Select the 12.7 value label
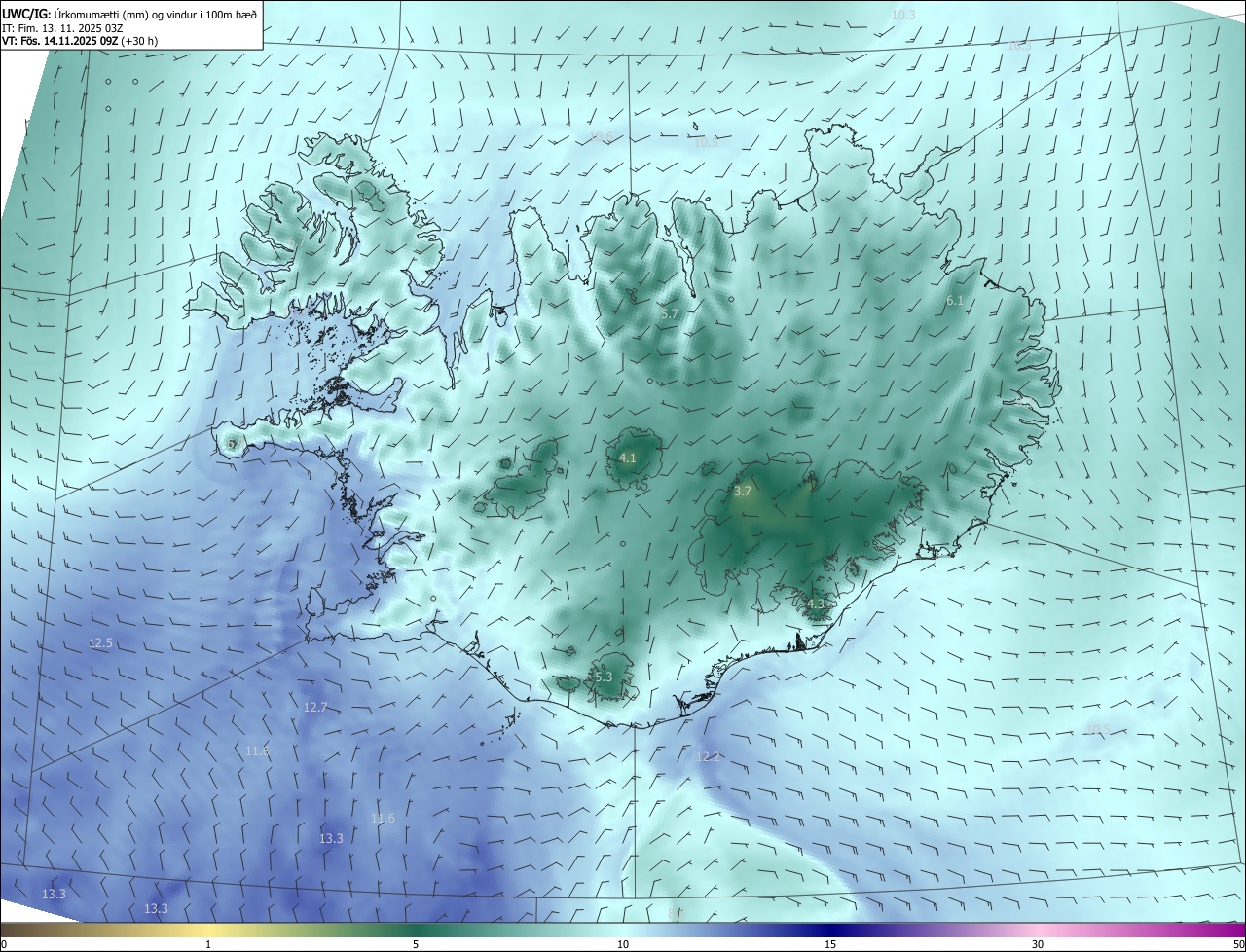This screenshot has width=1246, height=952. (x=315, y=707)
